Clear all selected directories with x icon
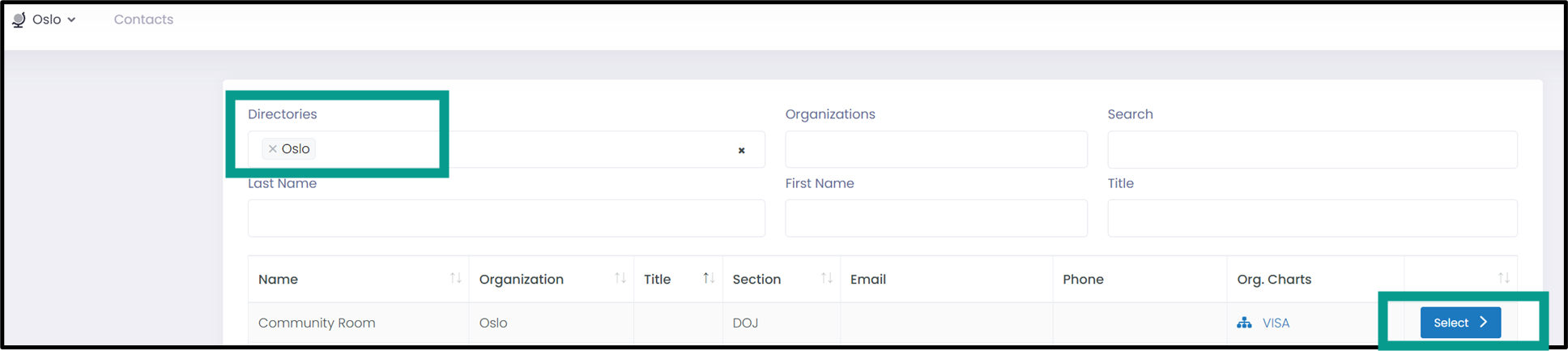Viewport: 1568px width, 351px height. (741, 151)
